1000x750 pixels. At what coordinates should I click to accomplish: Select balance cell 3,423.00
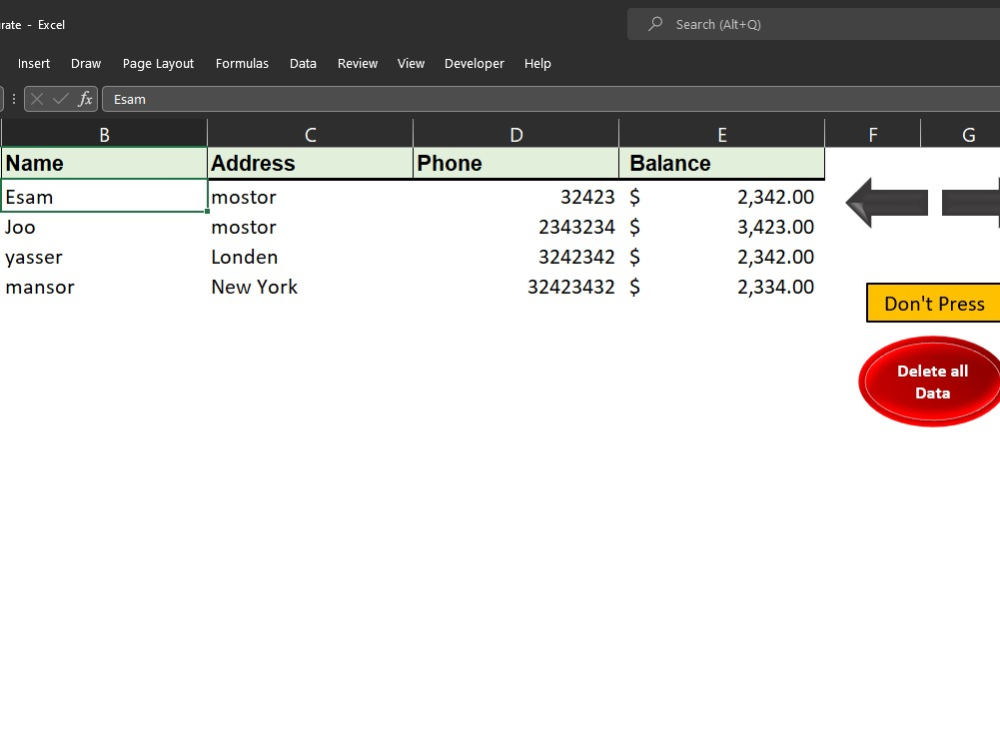(x=722, y=227)
